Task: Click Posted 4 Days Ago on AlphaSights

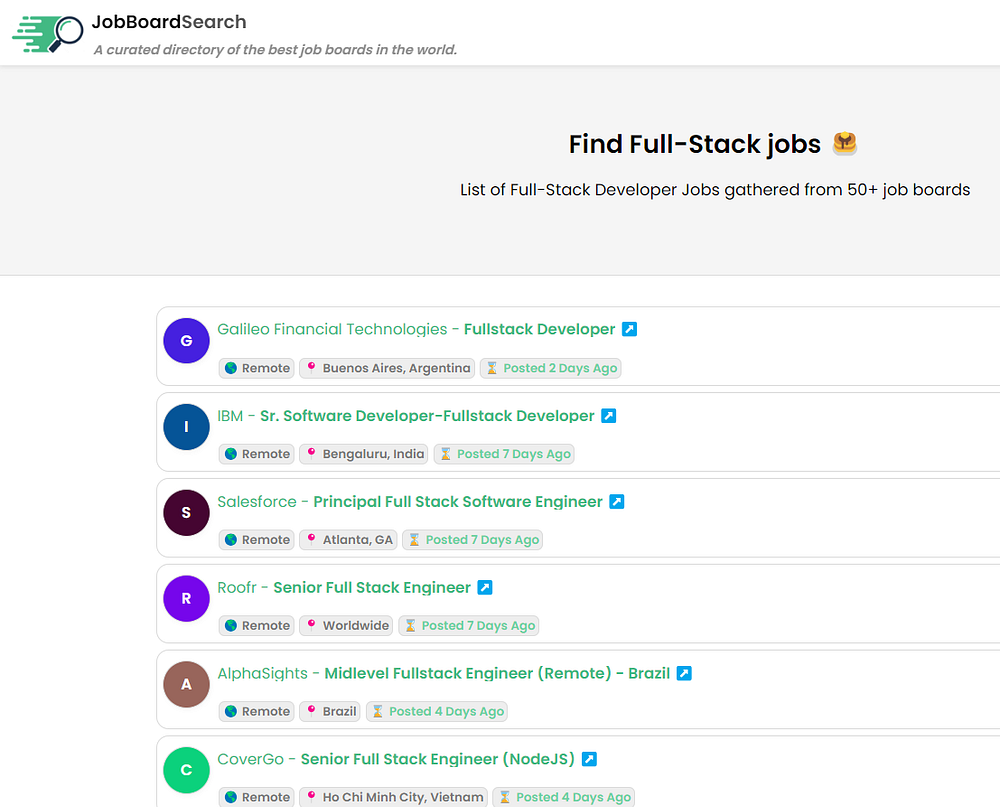Action: pos(437,712)
